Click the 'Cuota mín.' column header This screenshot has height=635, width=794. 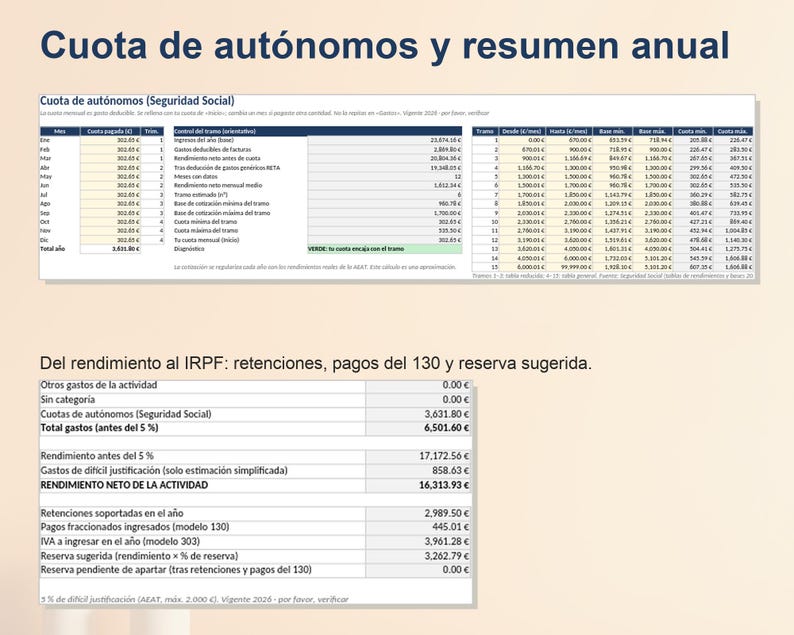coord(692,131)
